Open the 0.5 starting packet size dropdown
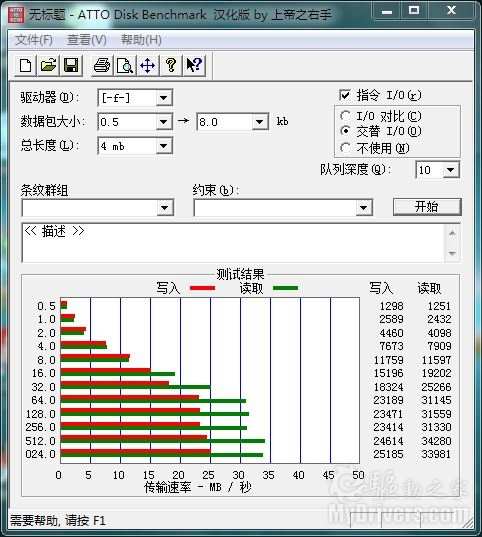The width and height of the screenshot is (482, 537). click(164, 122)
